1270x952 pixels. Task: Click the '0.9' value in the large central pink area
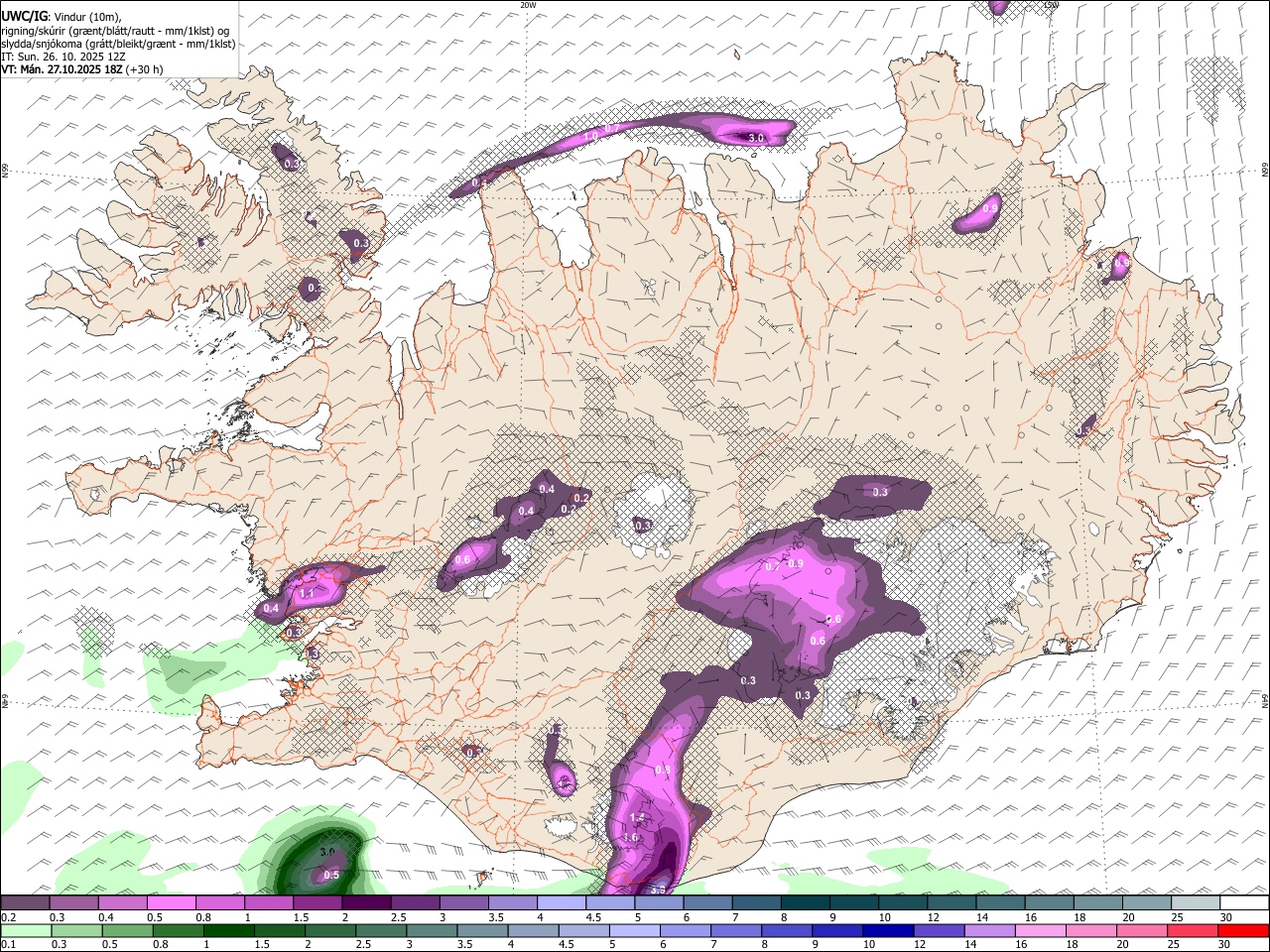tap(795, 563)
